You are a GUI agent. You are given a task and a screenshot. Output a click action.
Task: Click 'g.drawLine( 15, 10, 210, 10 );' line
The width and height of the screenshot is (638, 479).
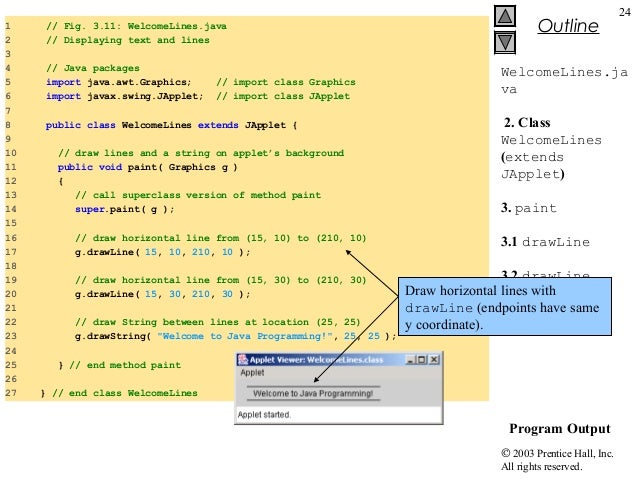coord(162,252)
